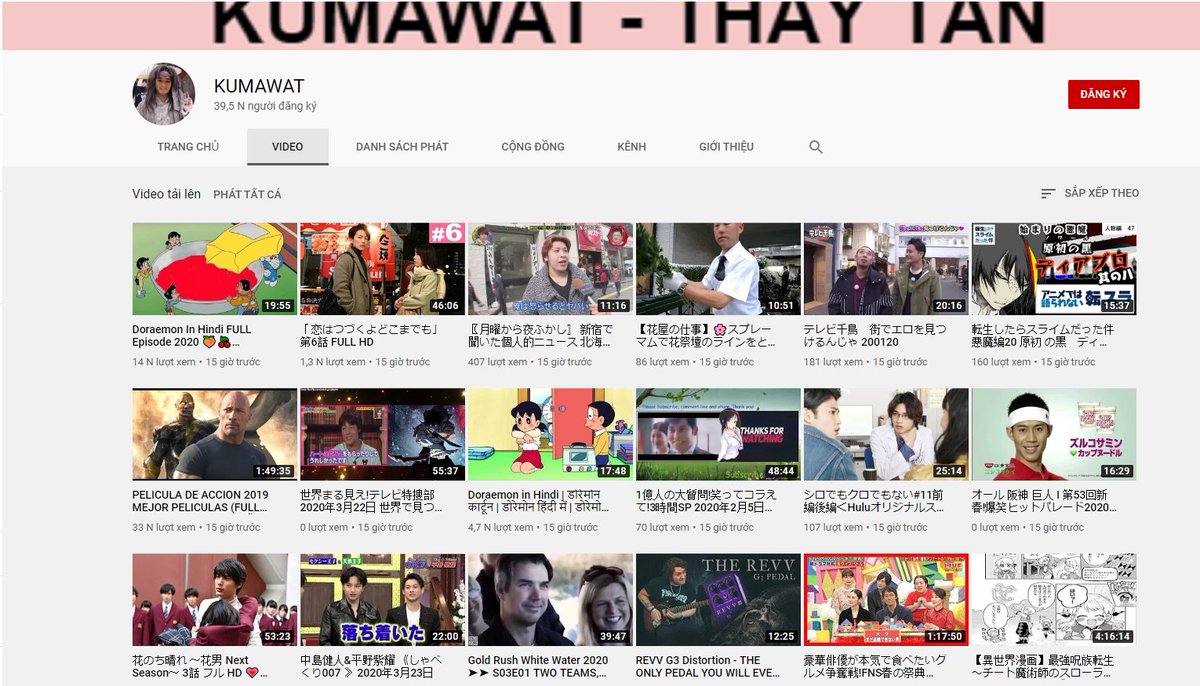This screenshot has width=1200, height=686.
Task: Open the 11:16 street interview thumbnail
Action: click(550, 269)
